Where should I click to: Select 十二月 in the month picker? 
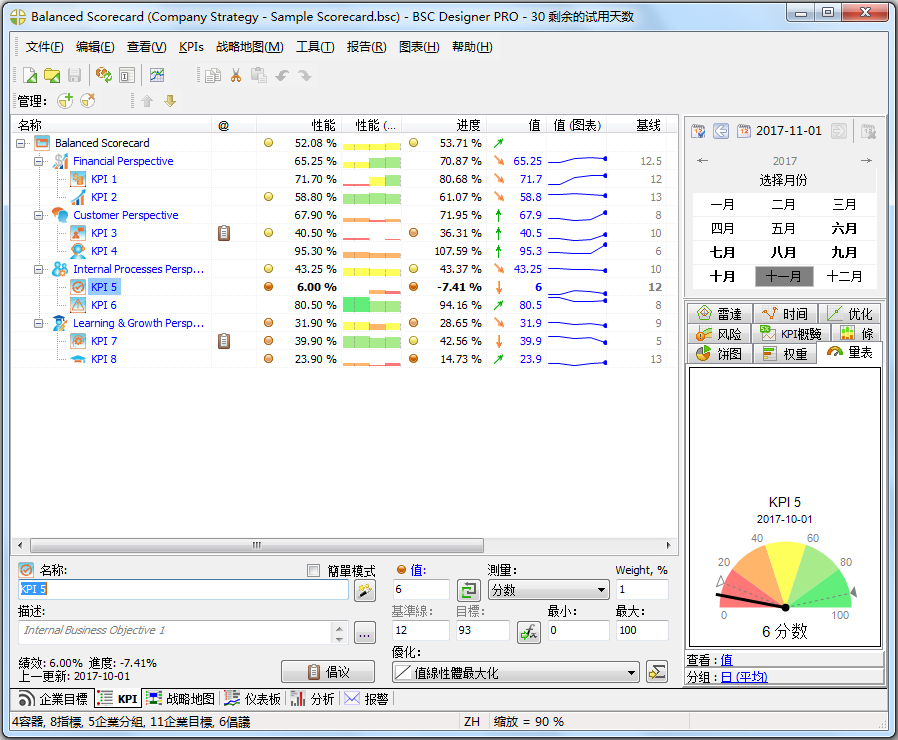pos(845,277)
